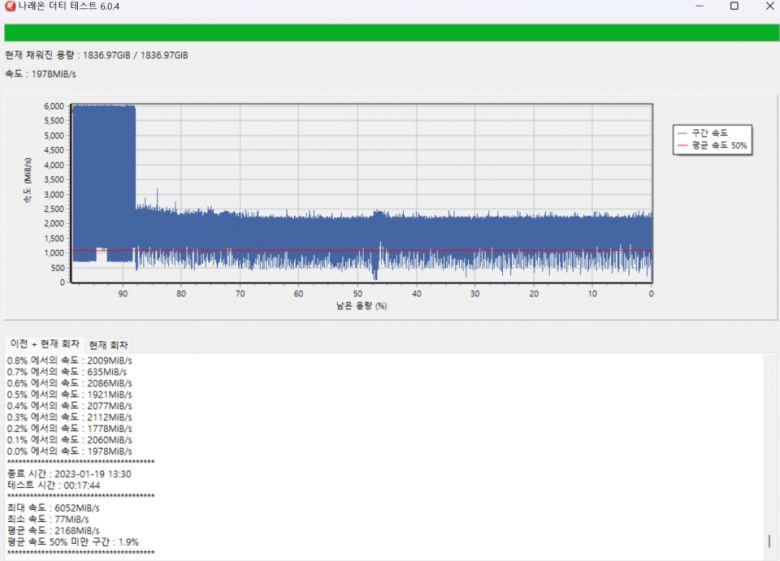Click the 종료 시간 log line
This screenshot has height=561, width=780.
click(69, 474)
